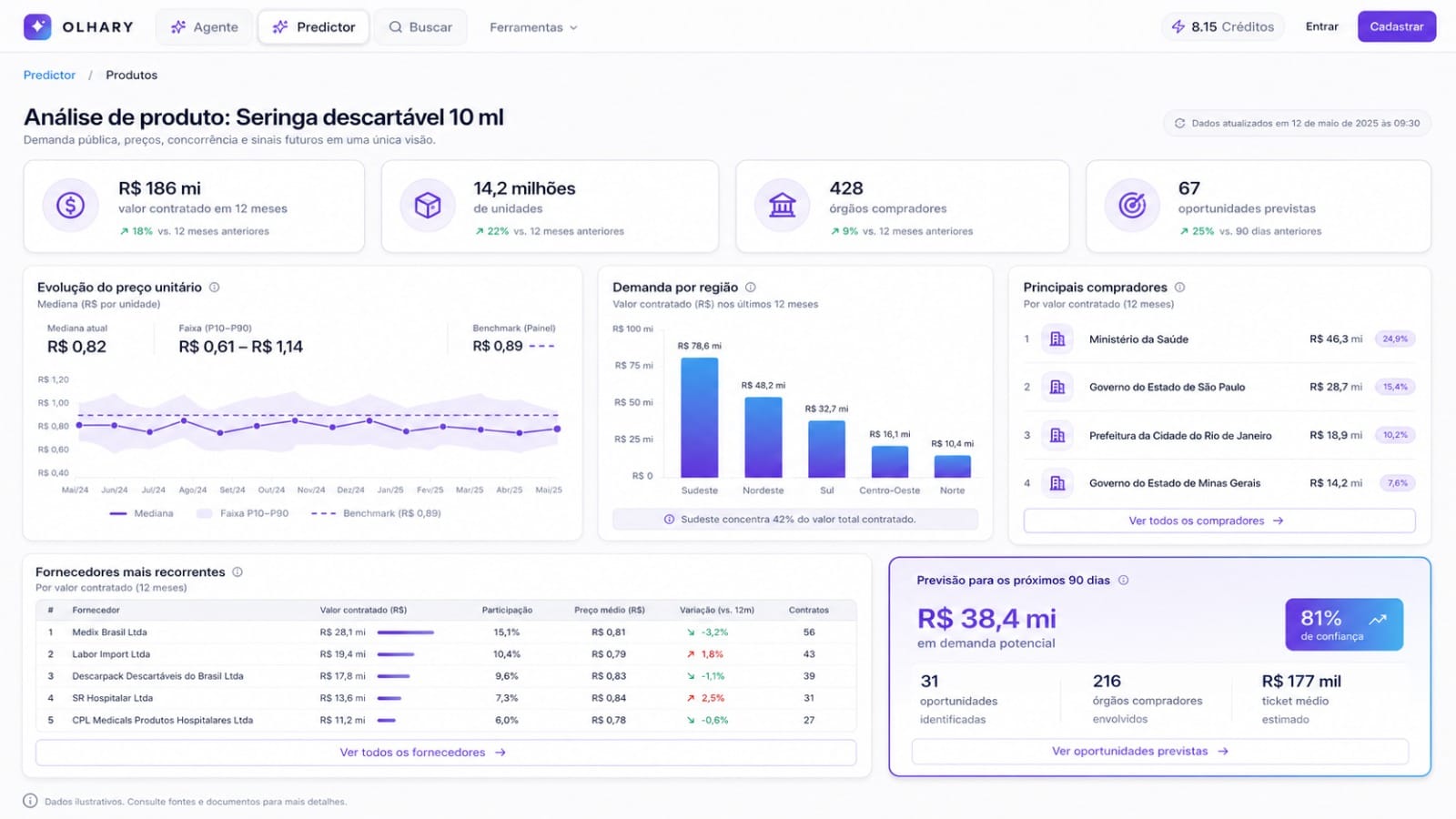Click the Produtos breadcrumb item

click(x=131, y=76)
